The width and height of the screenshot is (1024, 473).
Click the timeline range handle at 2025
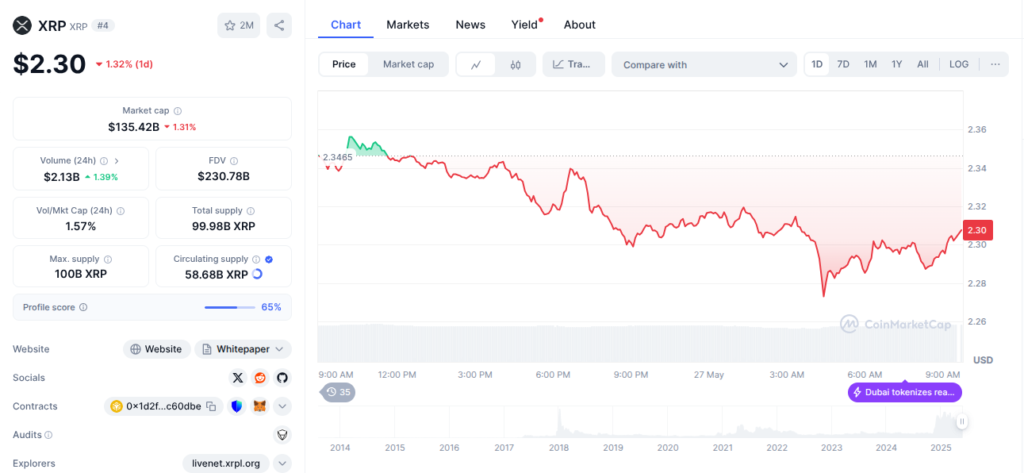click(961, 422)
